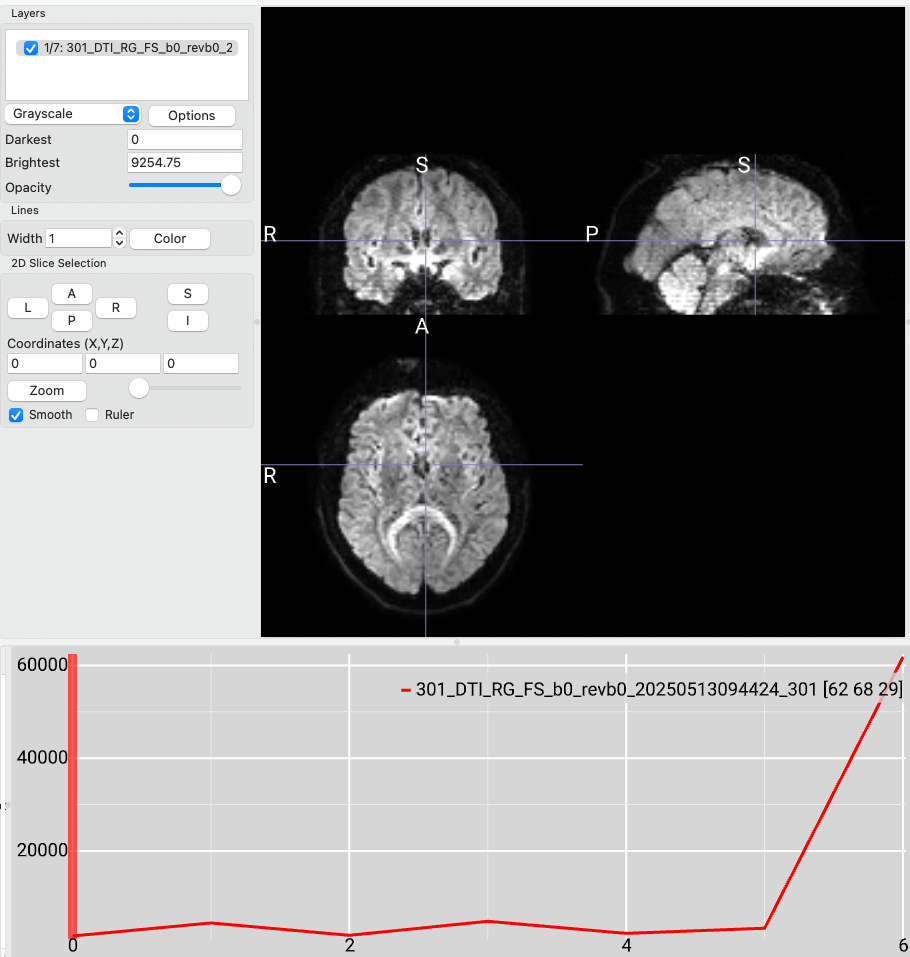Select the 1/7: 301_DTI_RG_FS_b0_revb0_2 layer row
910x957 pixels.
(x=127, y=48)
